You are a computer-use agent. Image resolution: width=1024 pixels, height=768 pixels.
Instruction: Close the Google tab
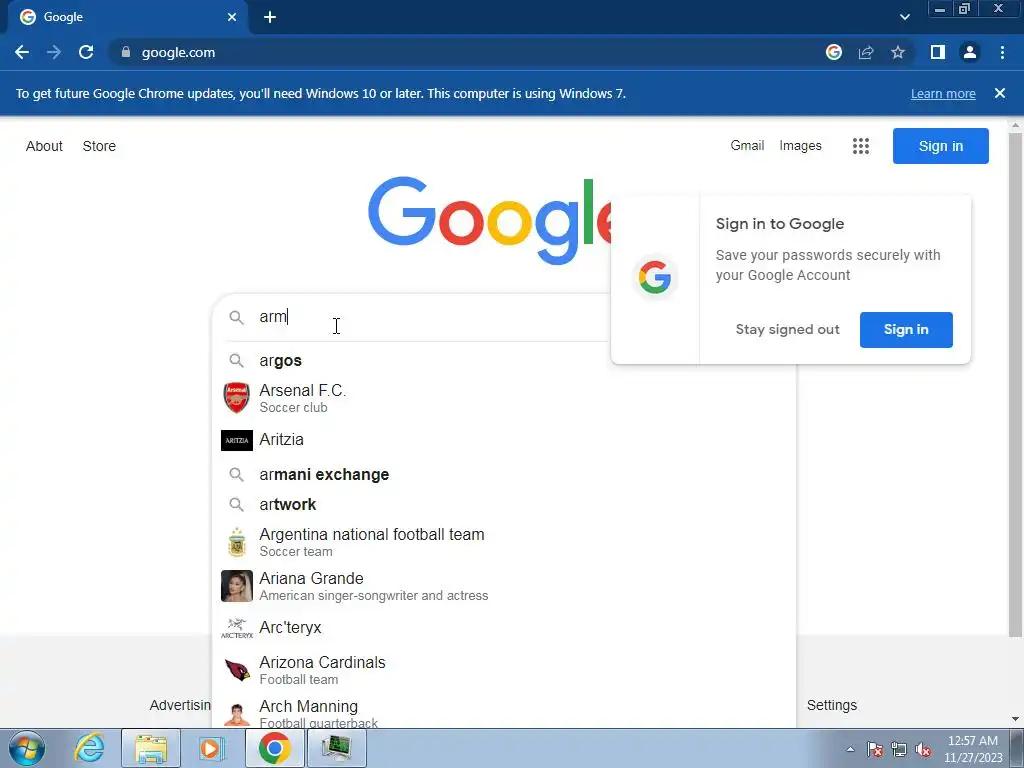(x=232, y=17)
